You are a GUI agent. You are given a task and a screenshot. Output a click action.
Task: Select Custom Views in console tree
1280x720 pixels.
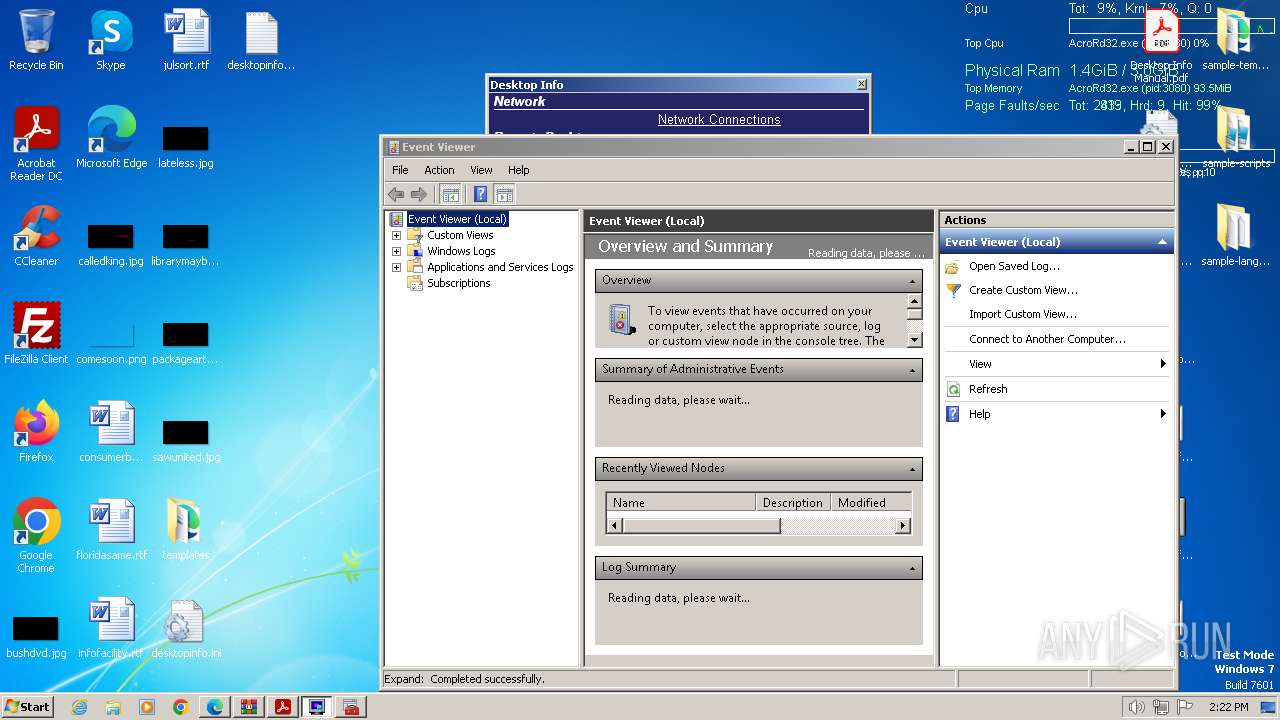click(460, 235)
